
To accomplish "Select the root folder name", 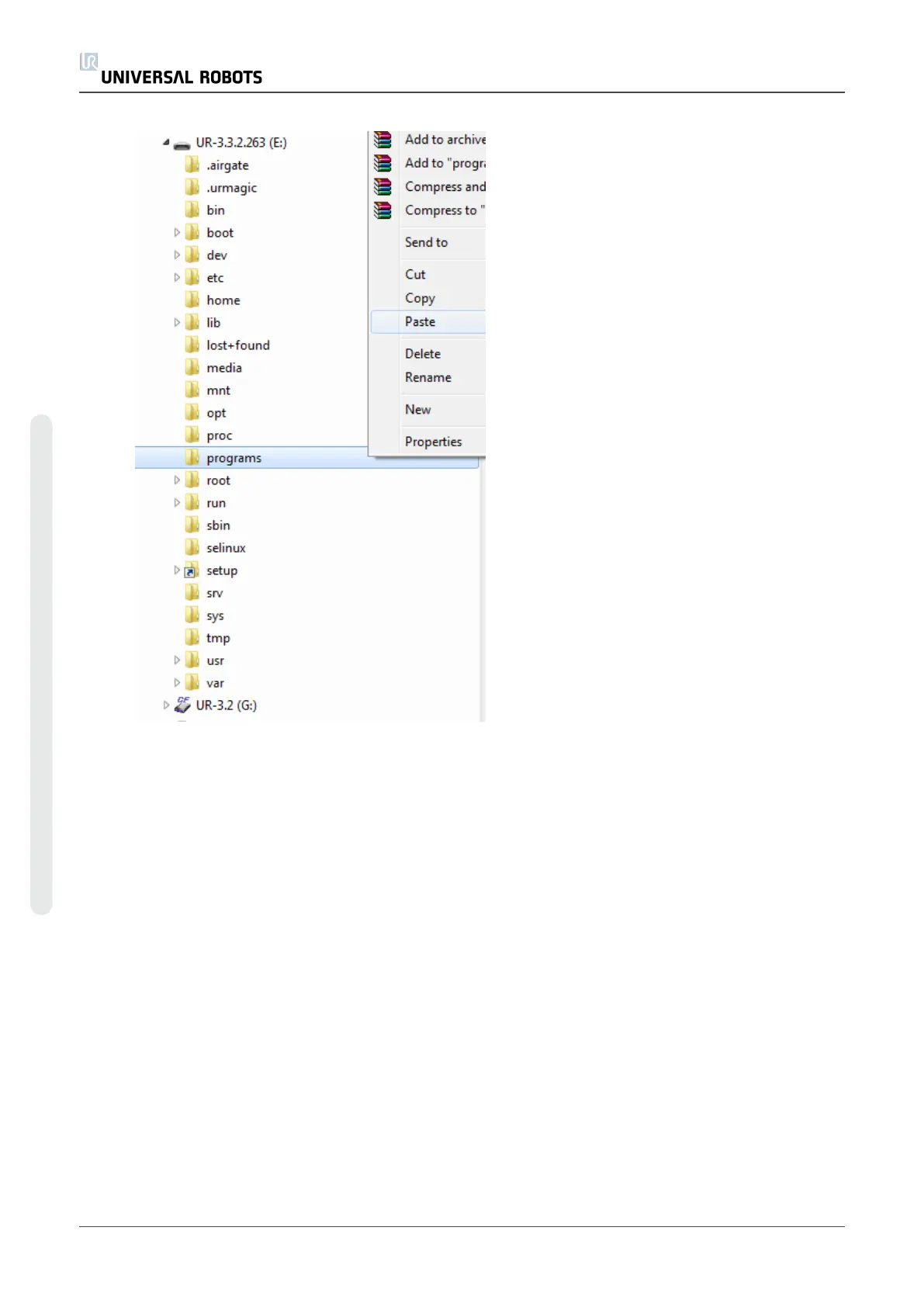I will pos(219,480).
